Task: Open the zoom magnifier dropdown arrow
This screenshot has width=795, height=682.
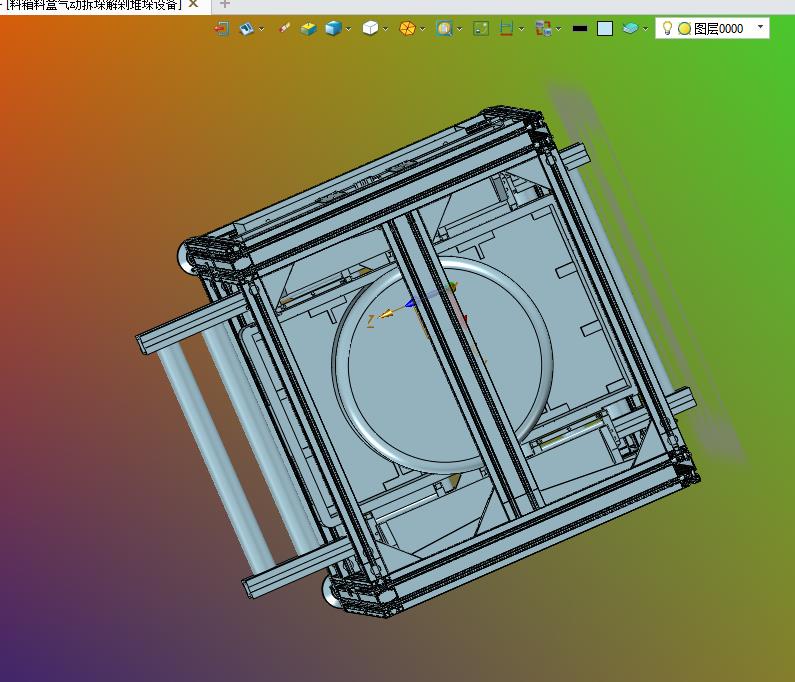Action: [x=459, y=29]
